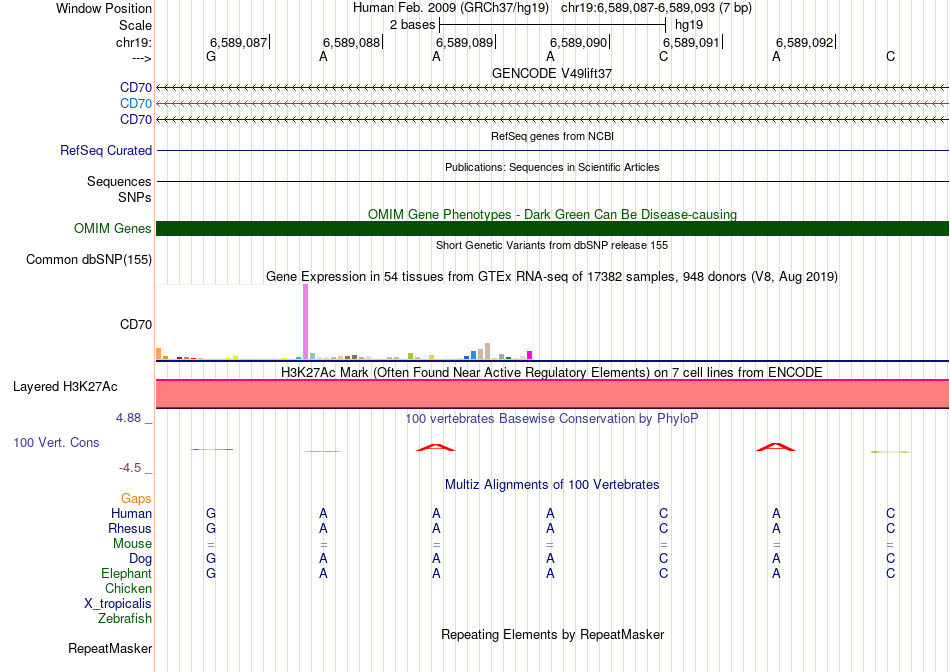Click the tall violet GTEx expression bar
Image resolution: width=950 pixels, height=672 pixels.
305,322
